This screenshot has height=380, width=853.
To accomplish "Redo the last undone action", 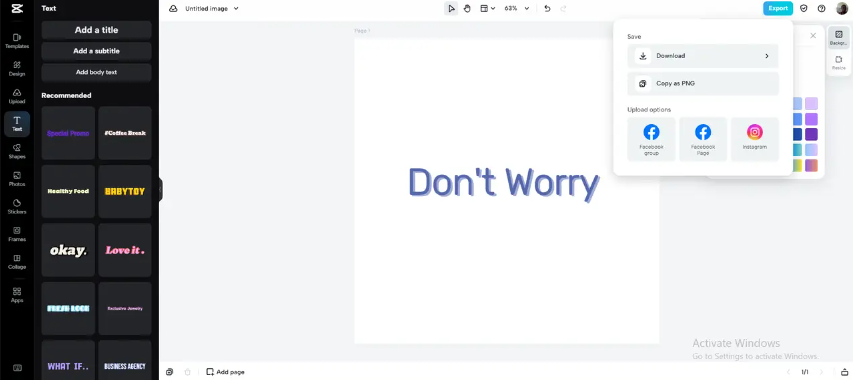I will (563, 9).
